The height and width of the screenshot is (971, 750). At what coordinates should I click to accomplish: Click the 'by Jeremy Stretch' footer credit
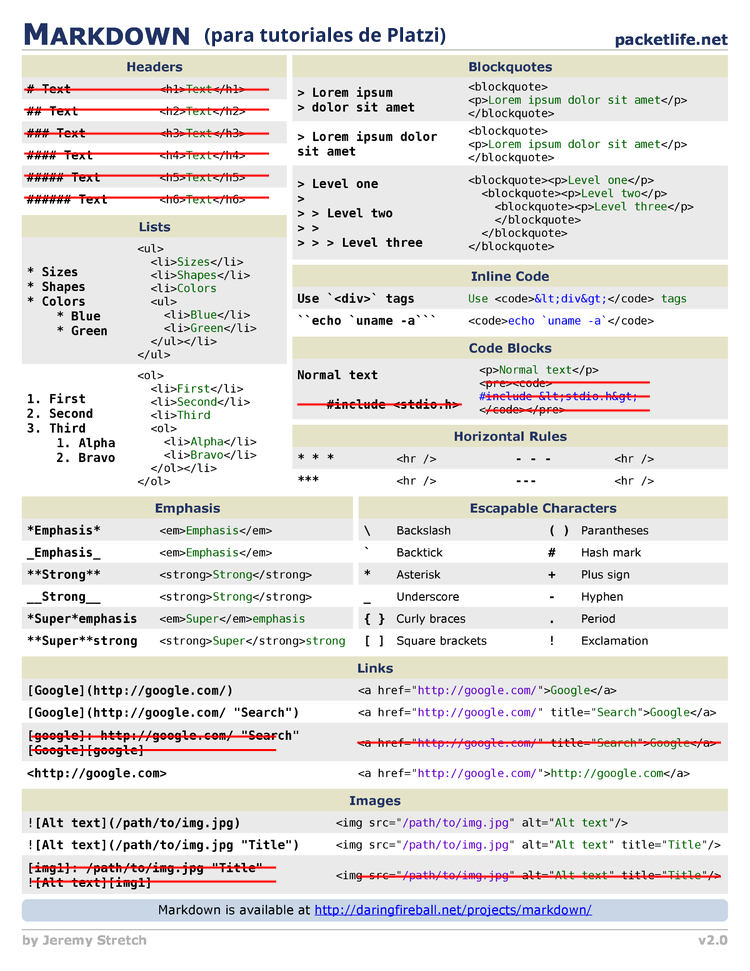84,940
